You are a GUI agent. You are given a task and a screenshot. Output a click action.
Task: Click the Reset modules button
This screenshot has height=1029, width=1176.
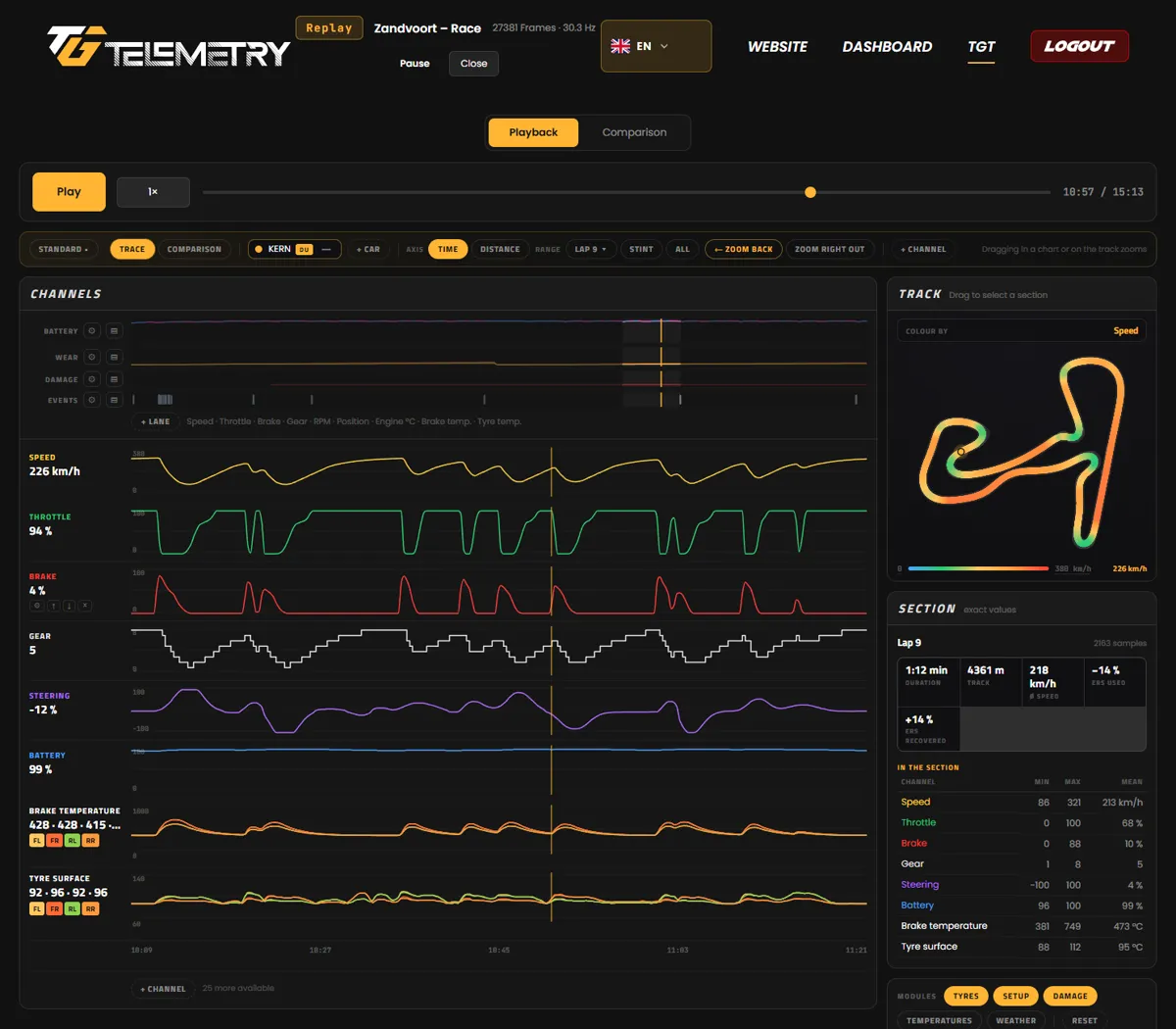pyautogui.click(x=1084, y=1020)
